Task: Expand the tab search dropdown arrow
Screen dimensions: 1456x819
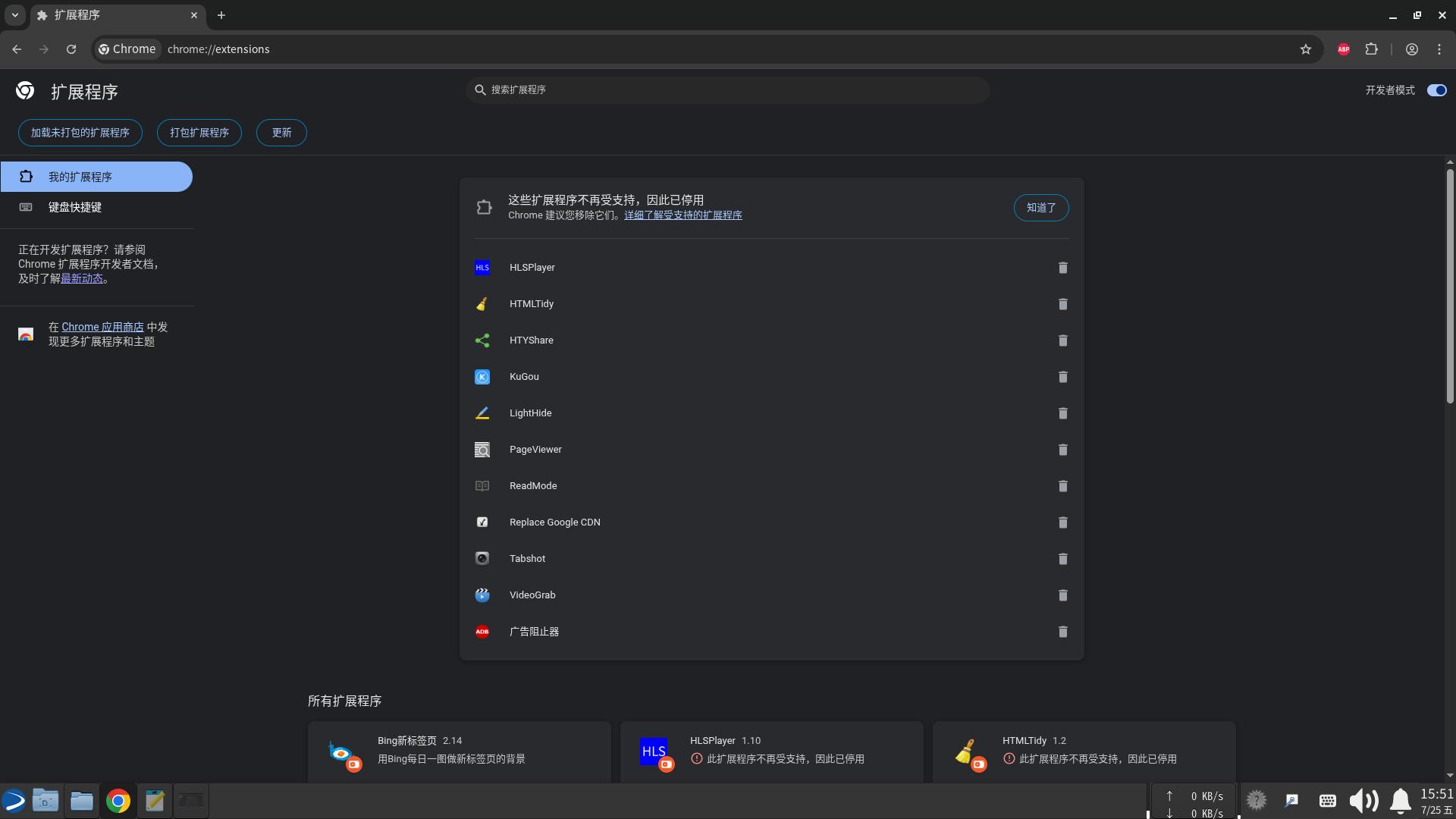Action: tap(14, 15)
